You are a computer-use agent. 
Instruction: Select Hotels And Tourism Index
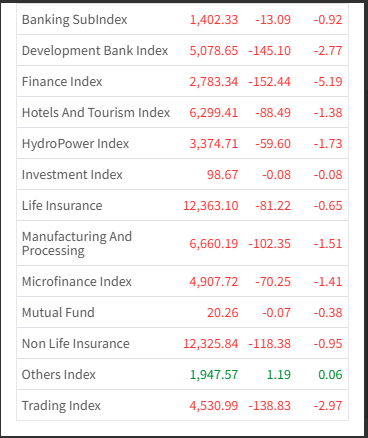[96, 113]
